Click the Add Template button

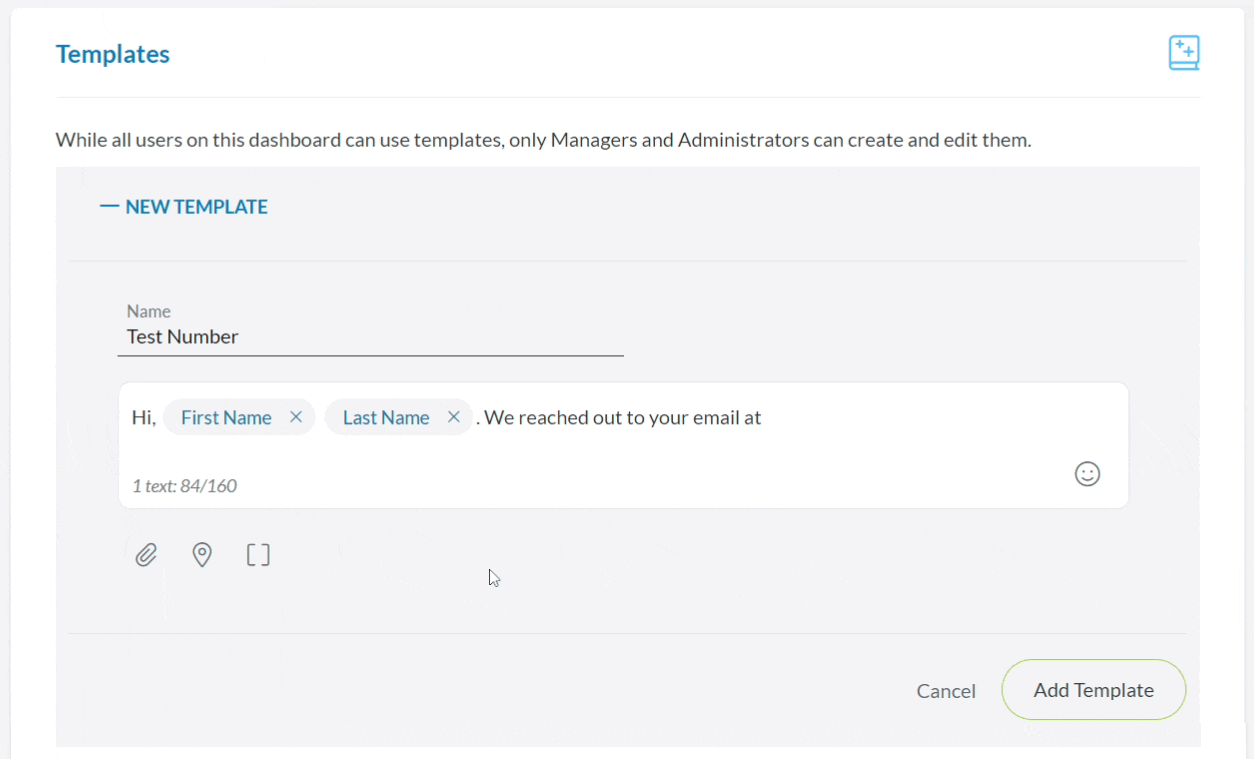1093,690
